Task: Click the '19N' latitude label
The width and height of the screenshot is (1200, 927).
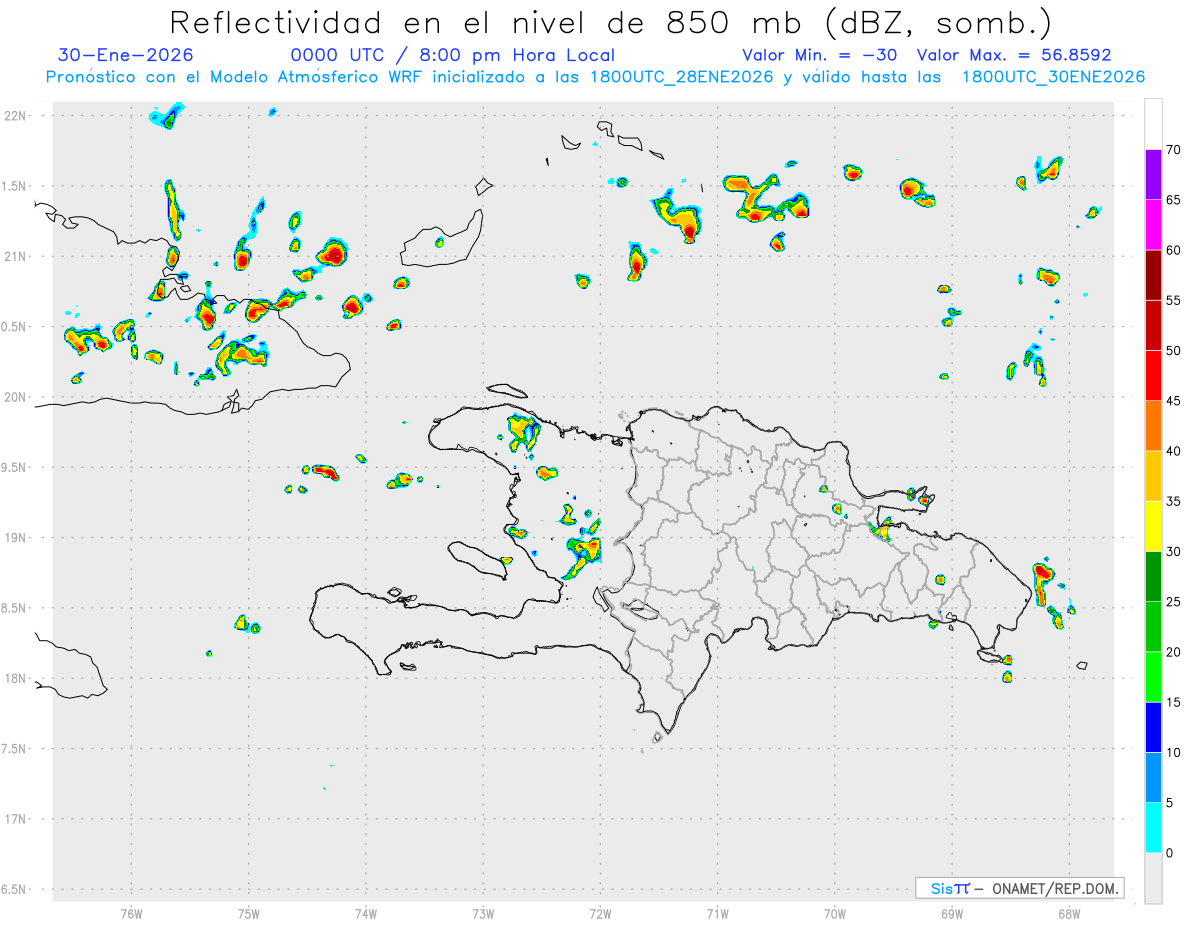Action: pos(16,538)
